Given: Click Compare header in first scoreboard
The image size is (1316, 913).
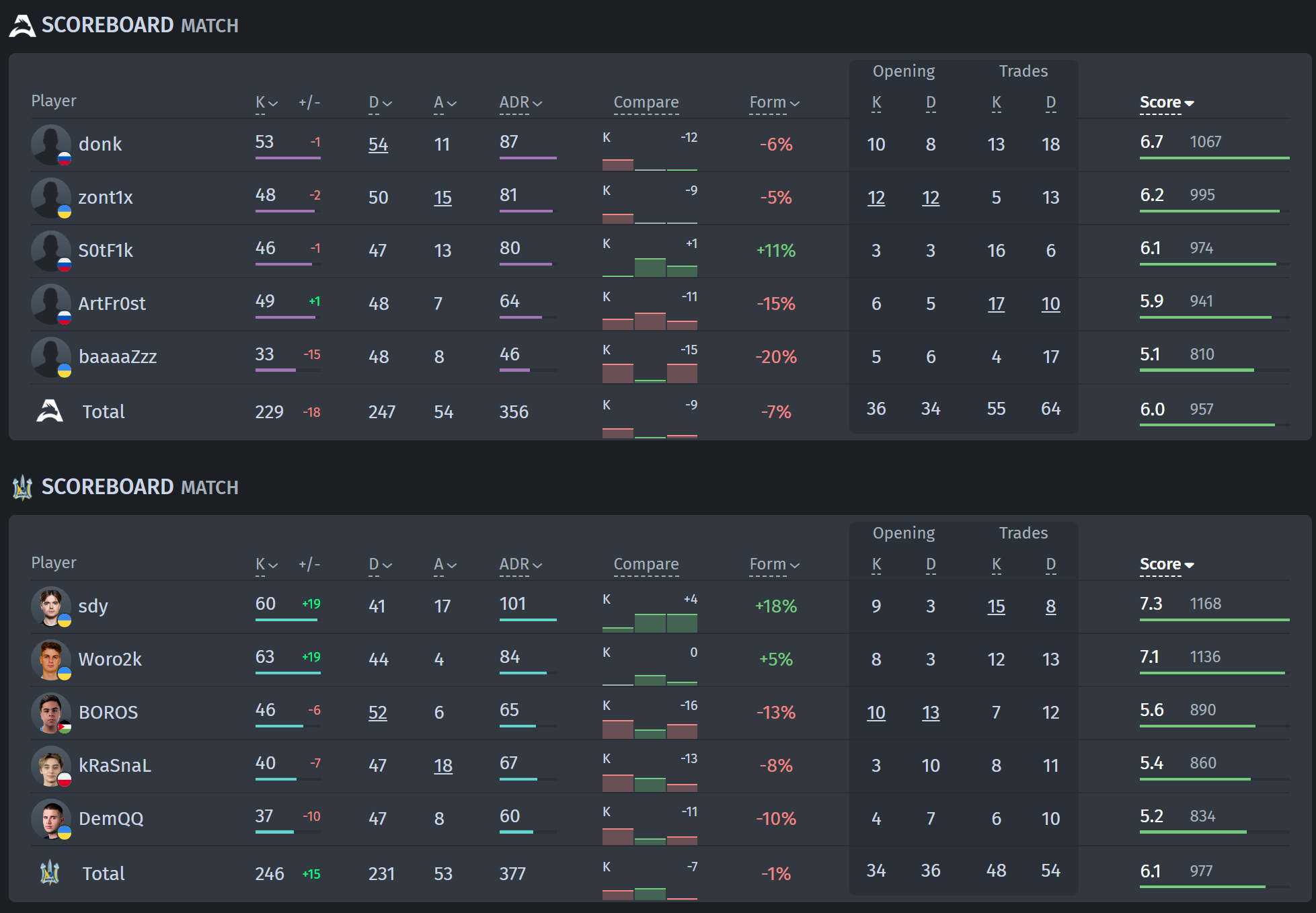Looking at the screenshot, I should (646, 103).
